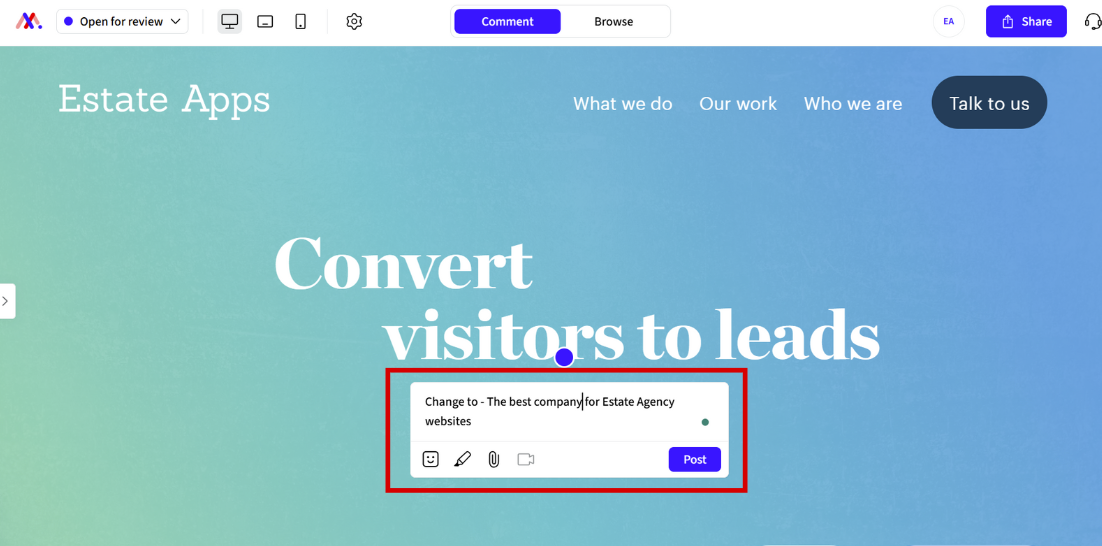Open the EA user avatar

pyautogui.click(x=949, y=22)
